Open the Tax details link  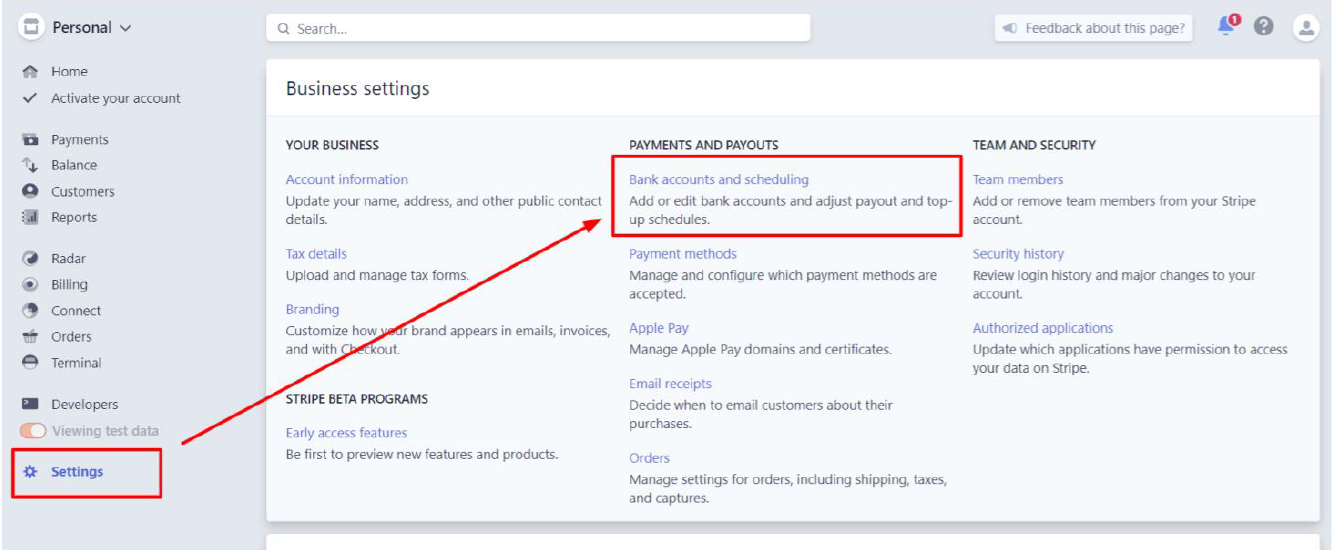[316, 254]
